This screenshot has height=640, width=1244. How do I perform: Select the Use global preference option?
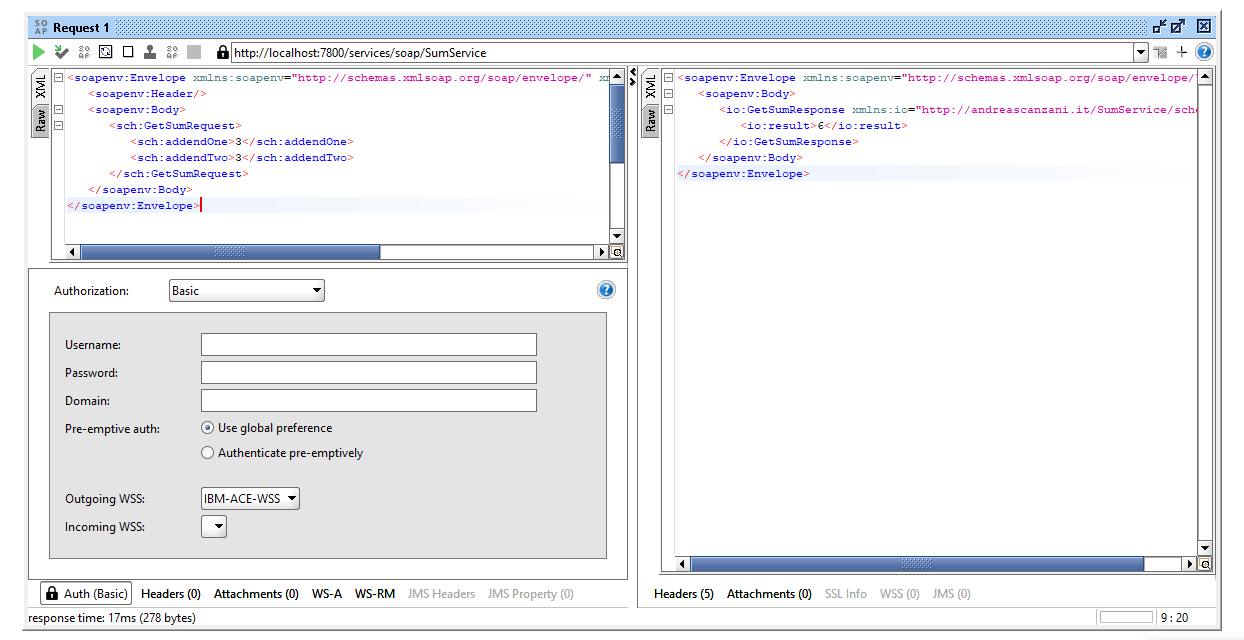coord(207,428)
